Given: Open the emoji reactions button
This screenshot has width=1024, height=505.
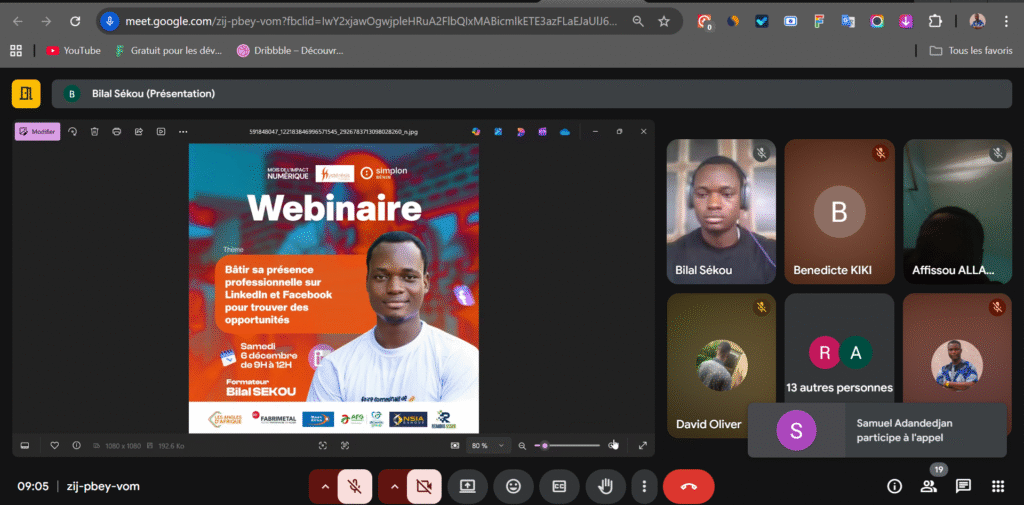Looking at the screenshot, I should [x=513, y=486].
